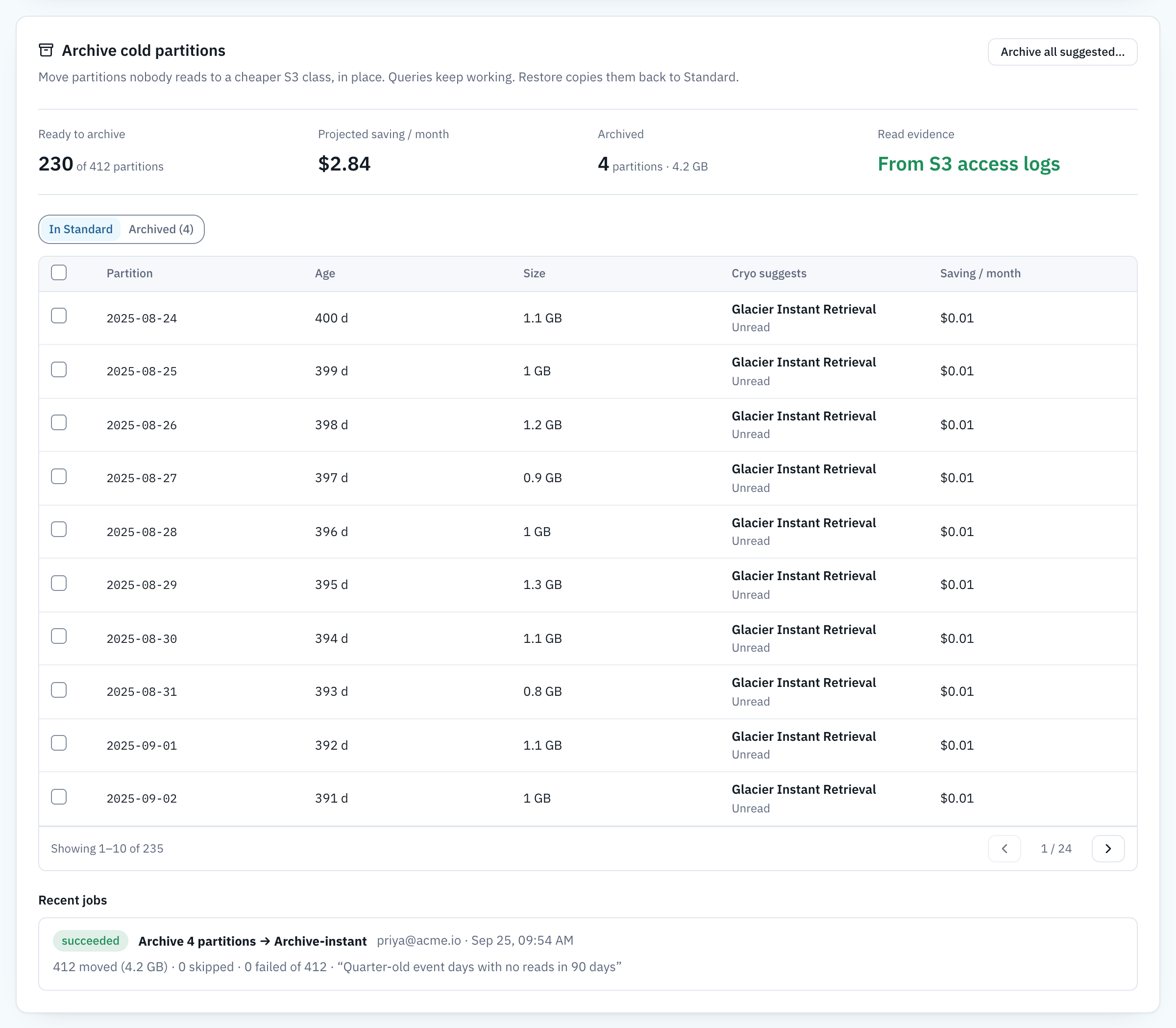Click the Saving / month column header
Screen dimensions: 1176x1028
pos(980,273)
